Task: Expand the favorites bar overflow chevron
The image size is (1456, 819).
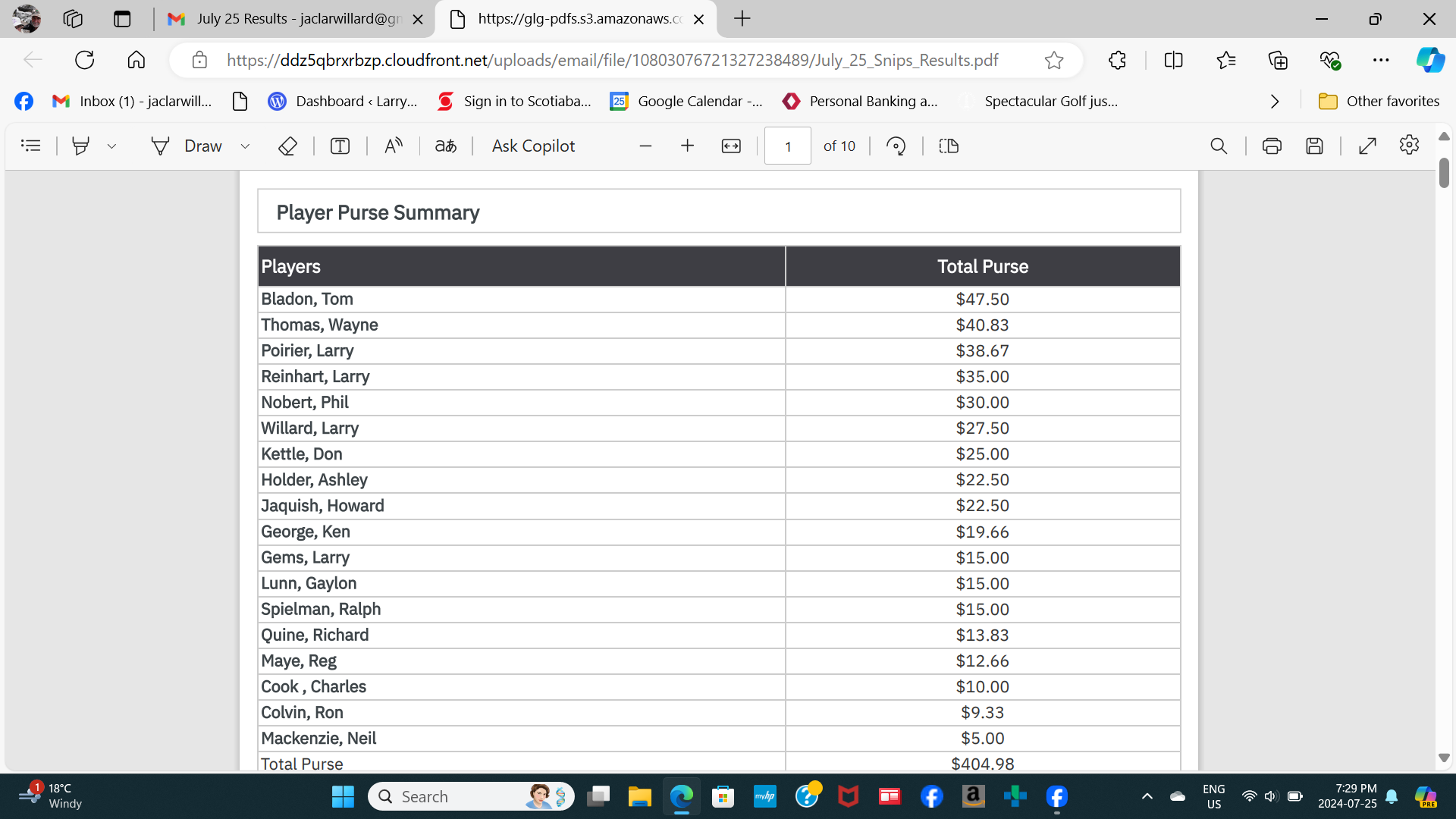Action: [x=1275, y=101]
